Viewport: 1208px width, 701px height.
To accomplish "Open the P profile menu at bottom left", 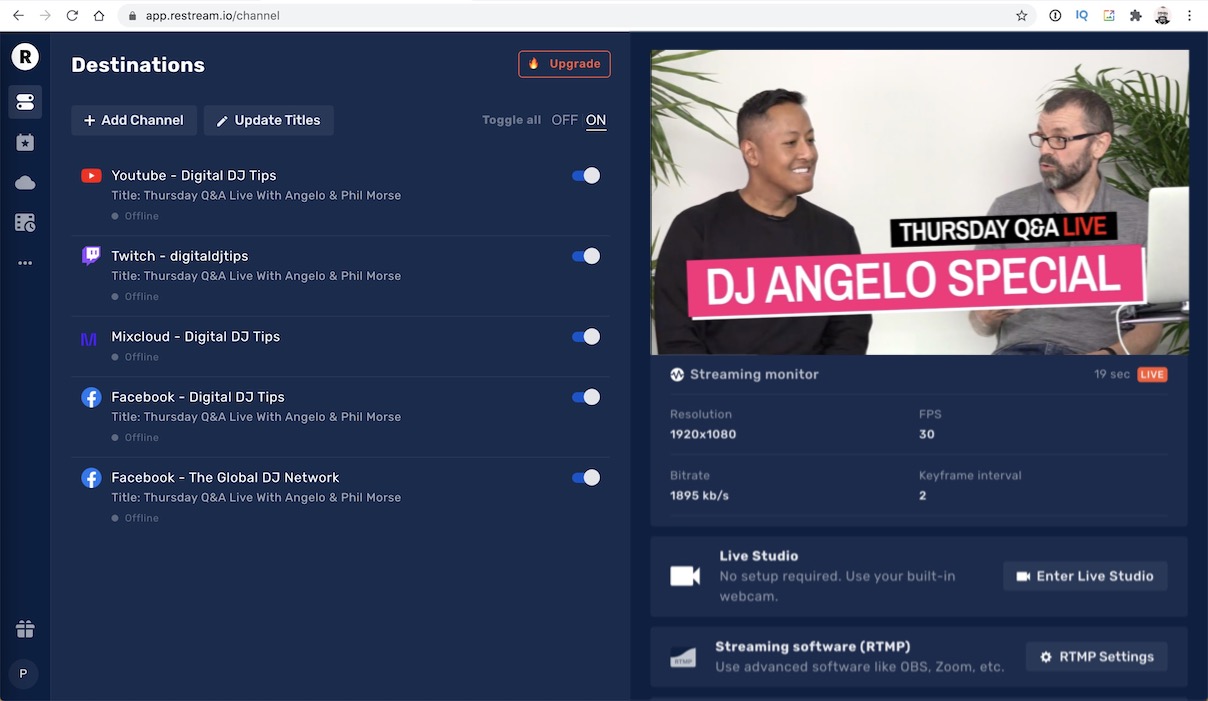I will coord(24,673).
